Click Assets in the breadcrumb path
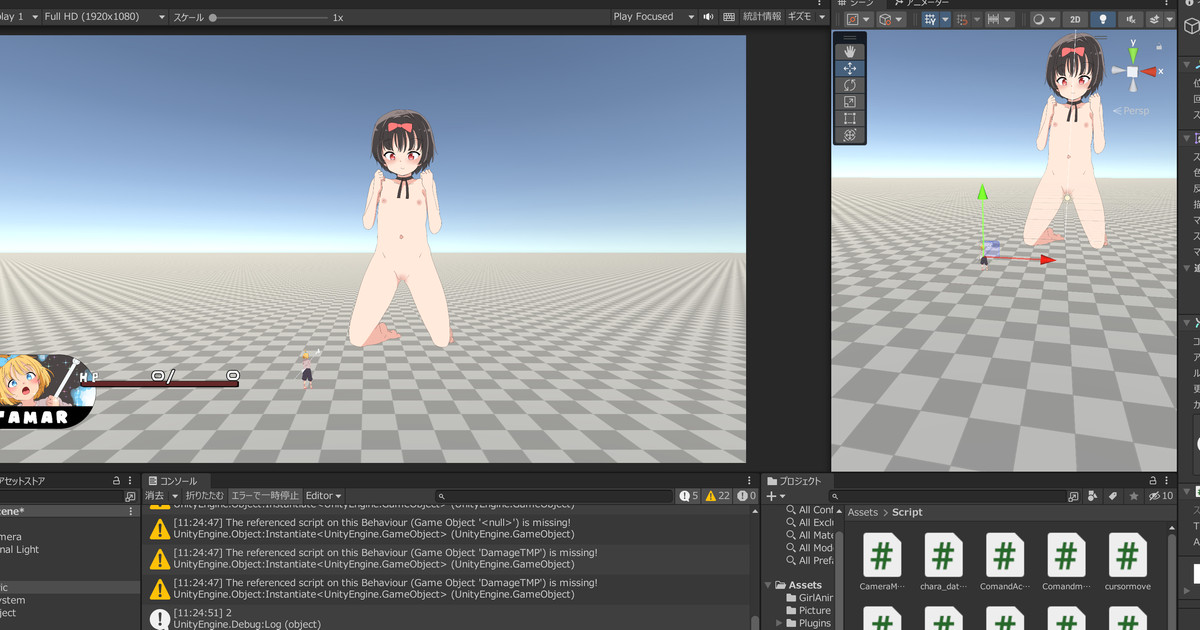The width and height of the screenshot is (1200, 630). pos(862,512)
